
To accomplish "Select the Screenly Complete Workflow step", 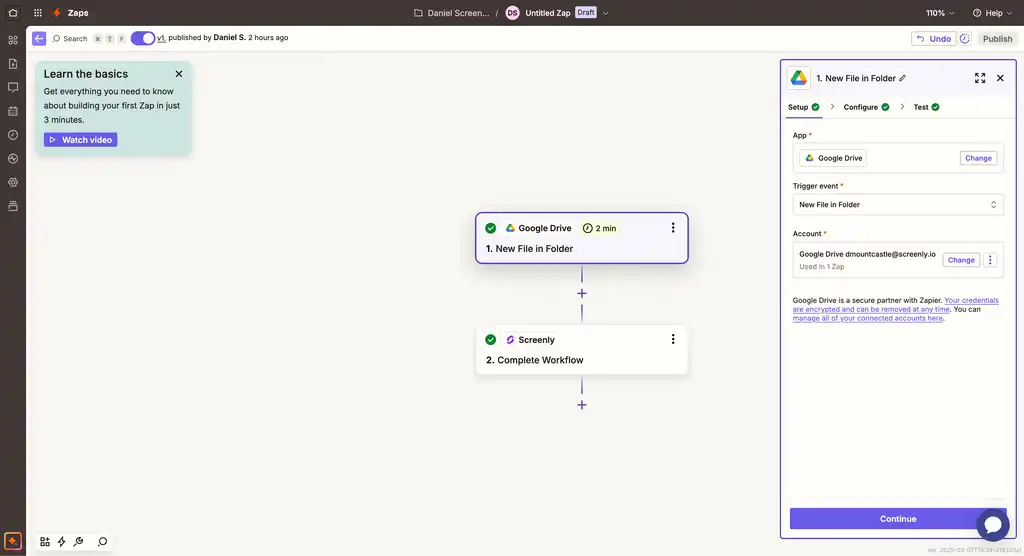I will (582, 350).
